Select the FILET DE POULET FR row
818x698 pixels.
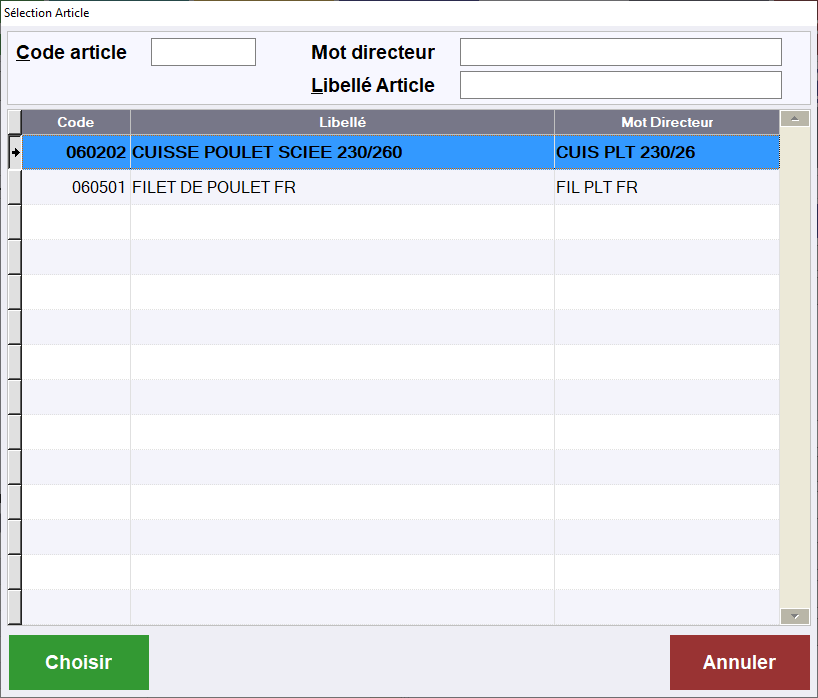pos(342,188)
